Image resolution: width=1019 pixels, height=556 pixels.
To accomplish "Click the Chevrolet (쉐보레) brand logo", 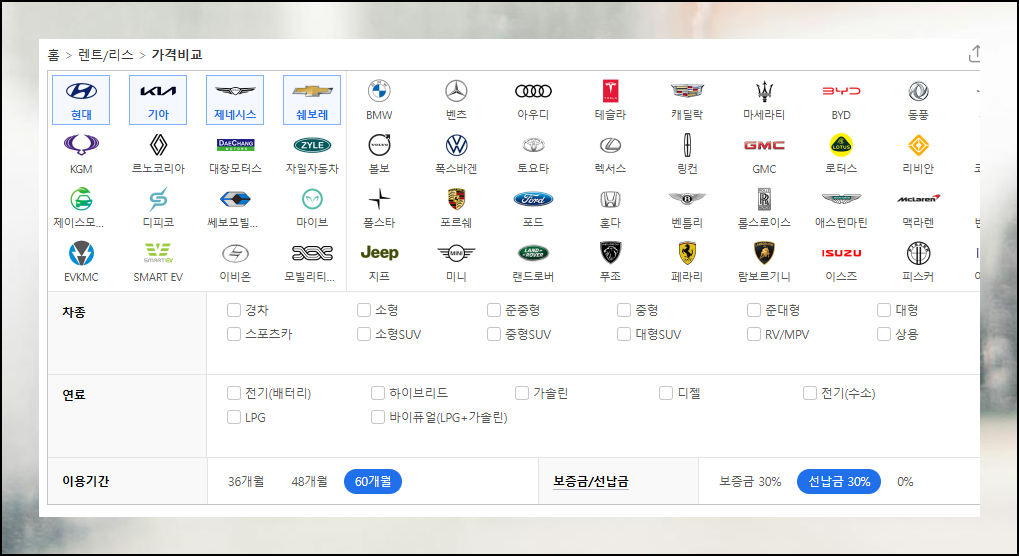I will tap(312, 92).
